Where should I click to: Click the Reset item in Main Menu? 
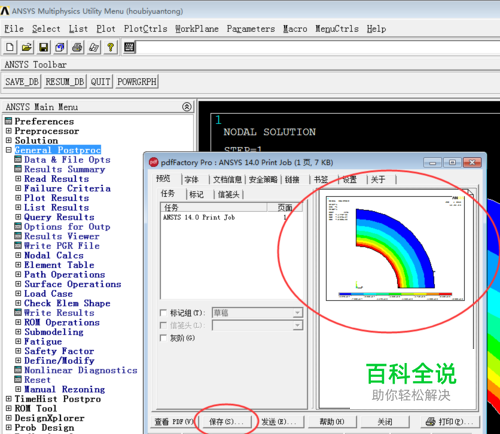click(37, 380)
